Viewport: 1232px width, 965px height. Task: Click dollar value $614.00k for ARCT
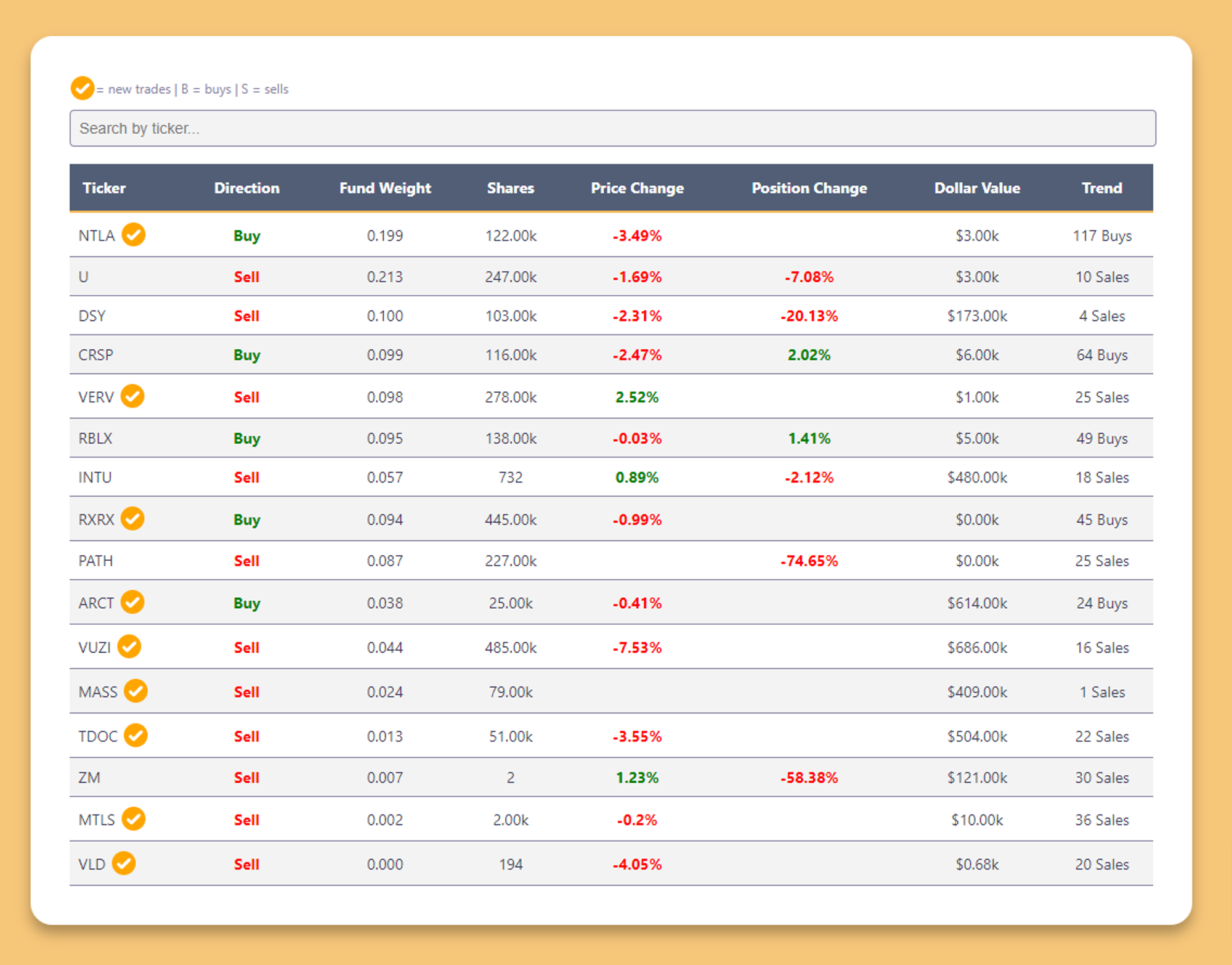(x=977, y=603)
